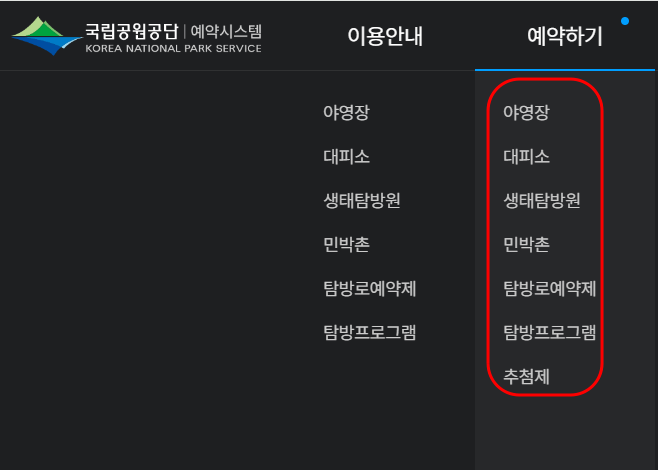Choose 대피소 under 예약하기
The image size is (658, 470).
coord(526,157)
